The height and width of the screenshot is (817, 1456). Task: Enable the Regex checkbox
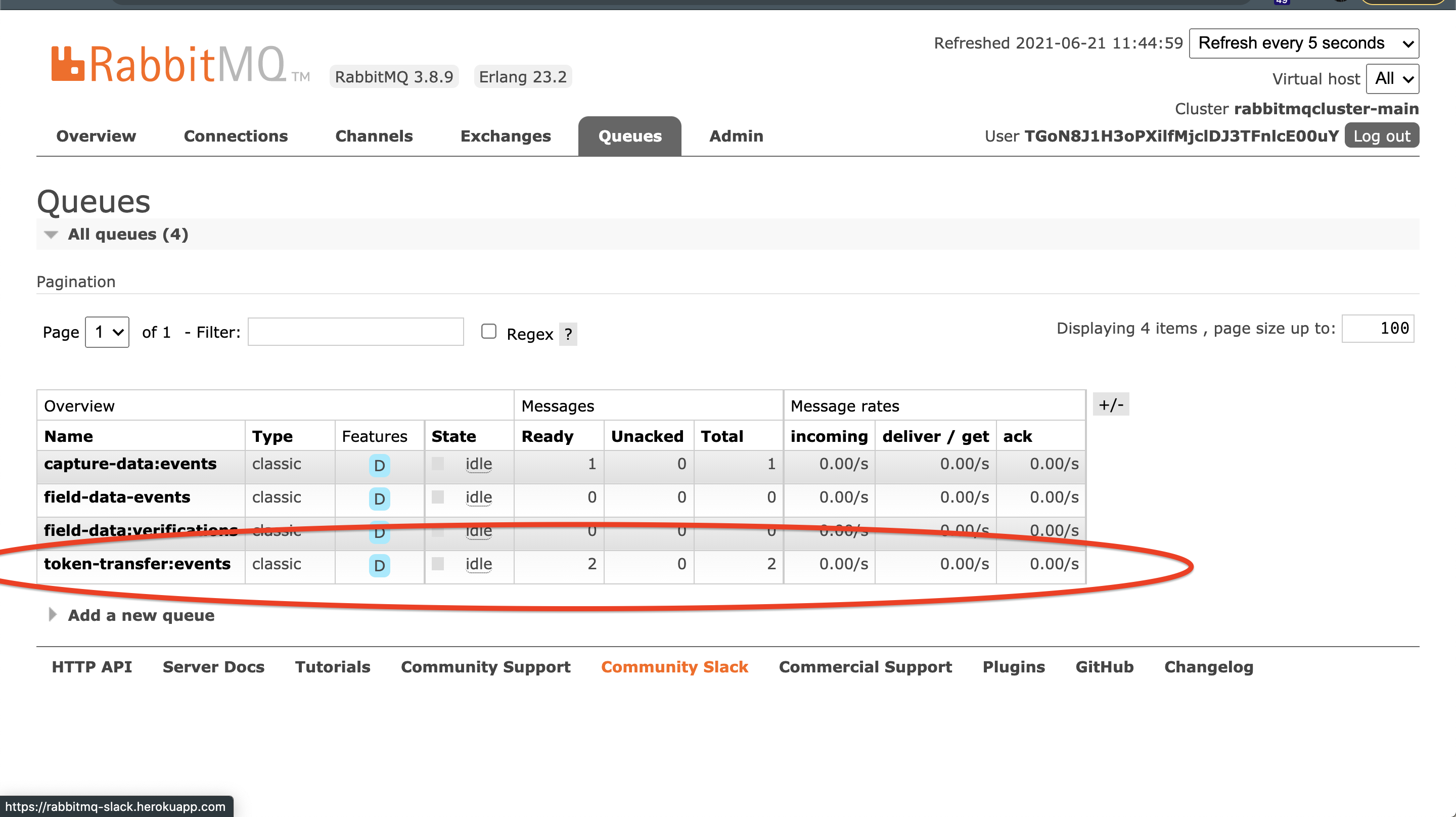[488, 331]
